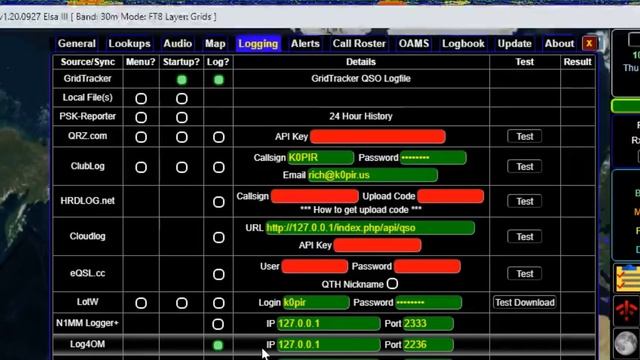This screenshot has width=640, height=360.
Task: Click the eQSL.cc User field
Action: click(315, 267)
